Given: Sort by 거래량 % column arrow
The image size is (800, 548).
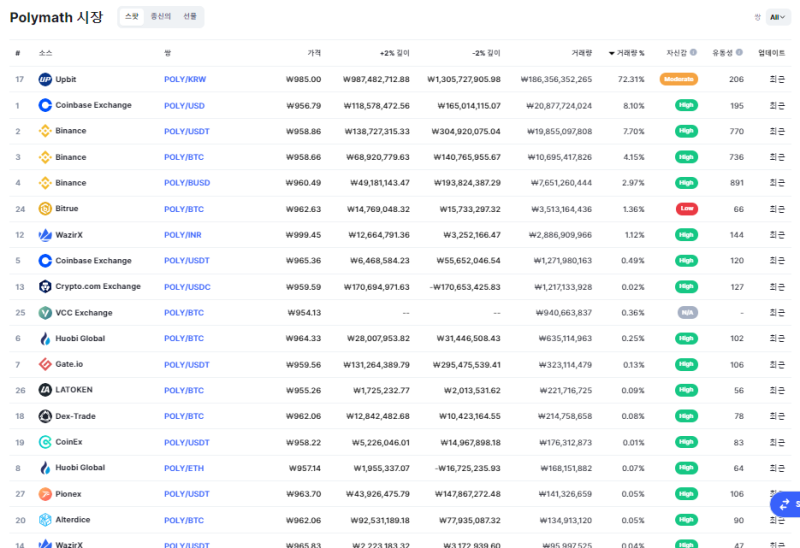Looking at the screenshot, I should point(611,53).
